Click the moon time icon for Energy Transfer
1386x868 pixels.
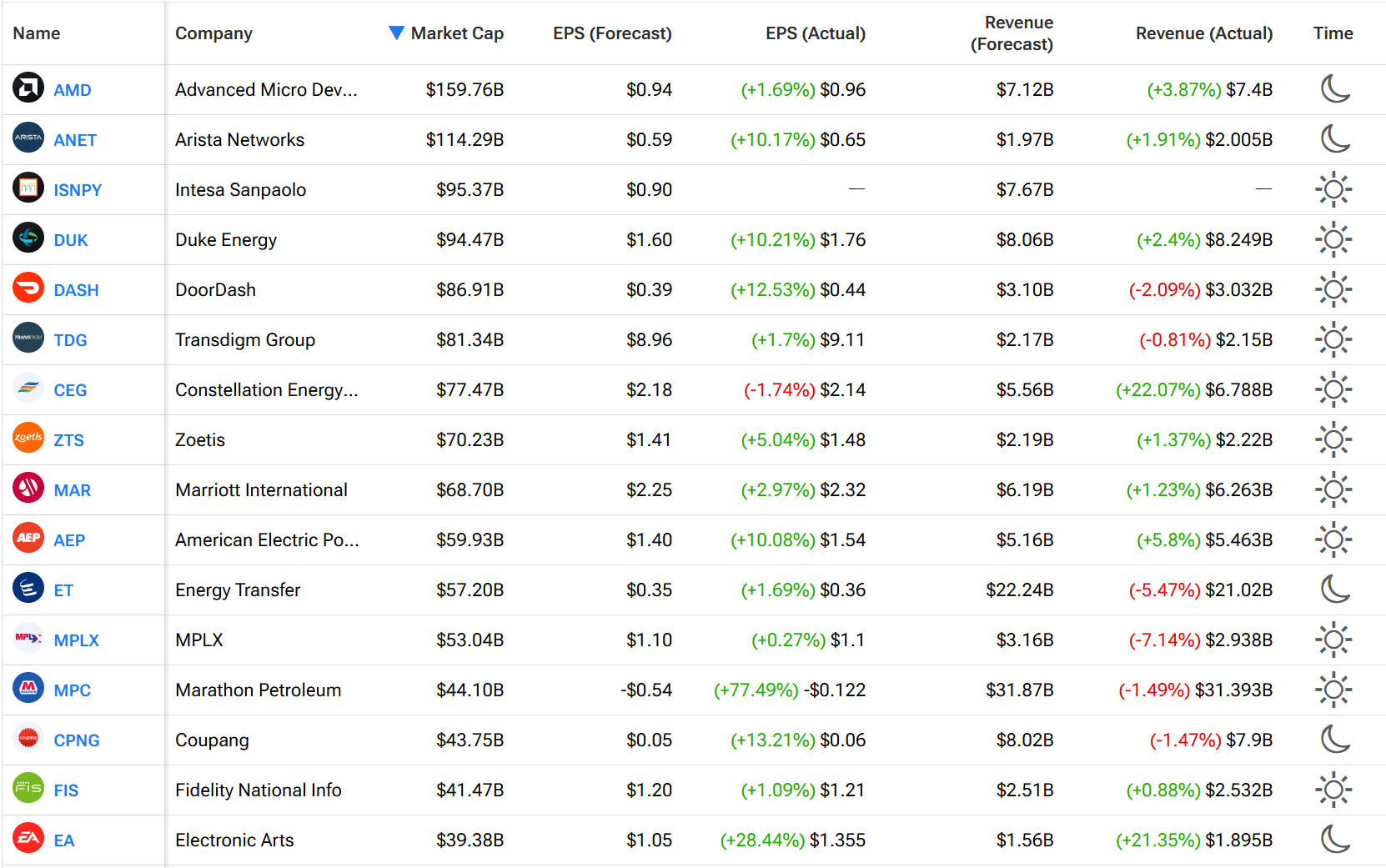(1334, 589)
